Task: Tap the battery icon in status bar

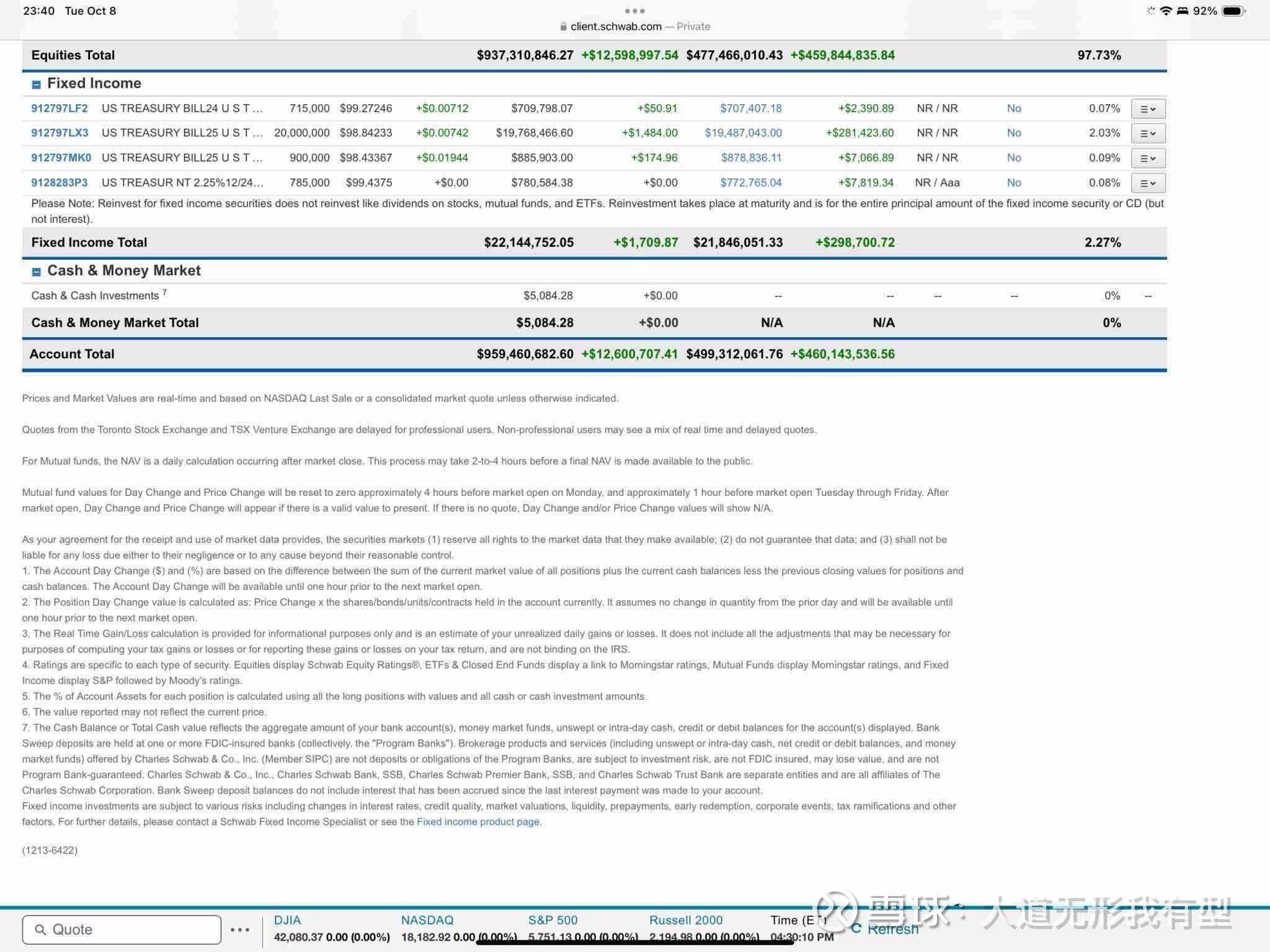Action: pyautogui.click(x=1233, y=11)
